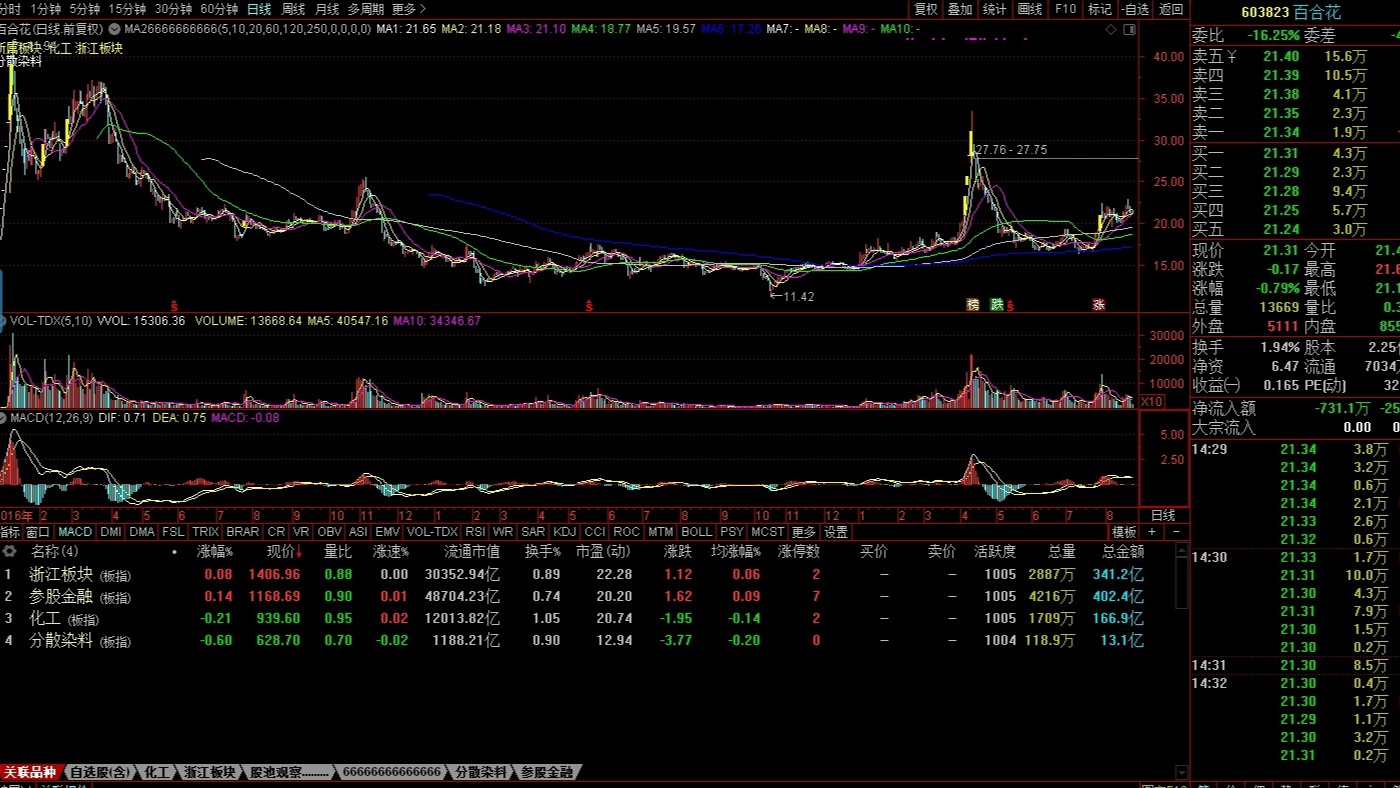
Task: Select the OBV indicator tab
Action: point(329,532)
